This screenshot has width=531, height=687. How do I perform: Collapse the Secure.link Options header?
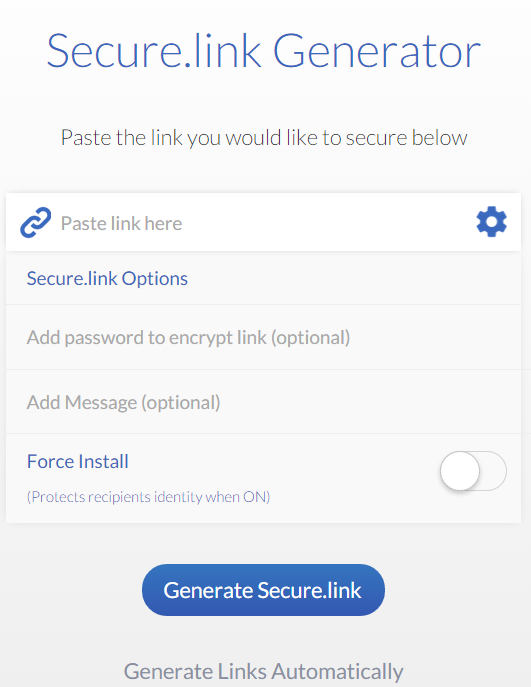(x=263, y=278)
